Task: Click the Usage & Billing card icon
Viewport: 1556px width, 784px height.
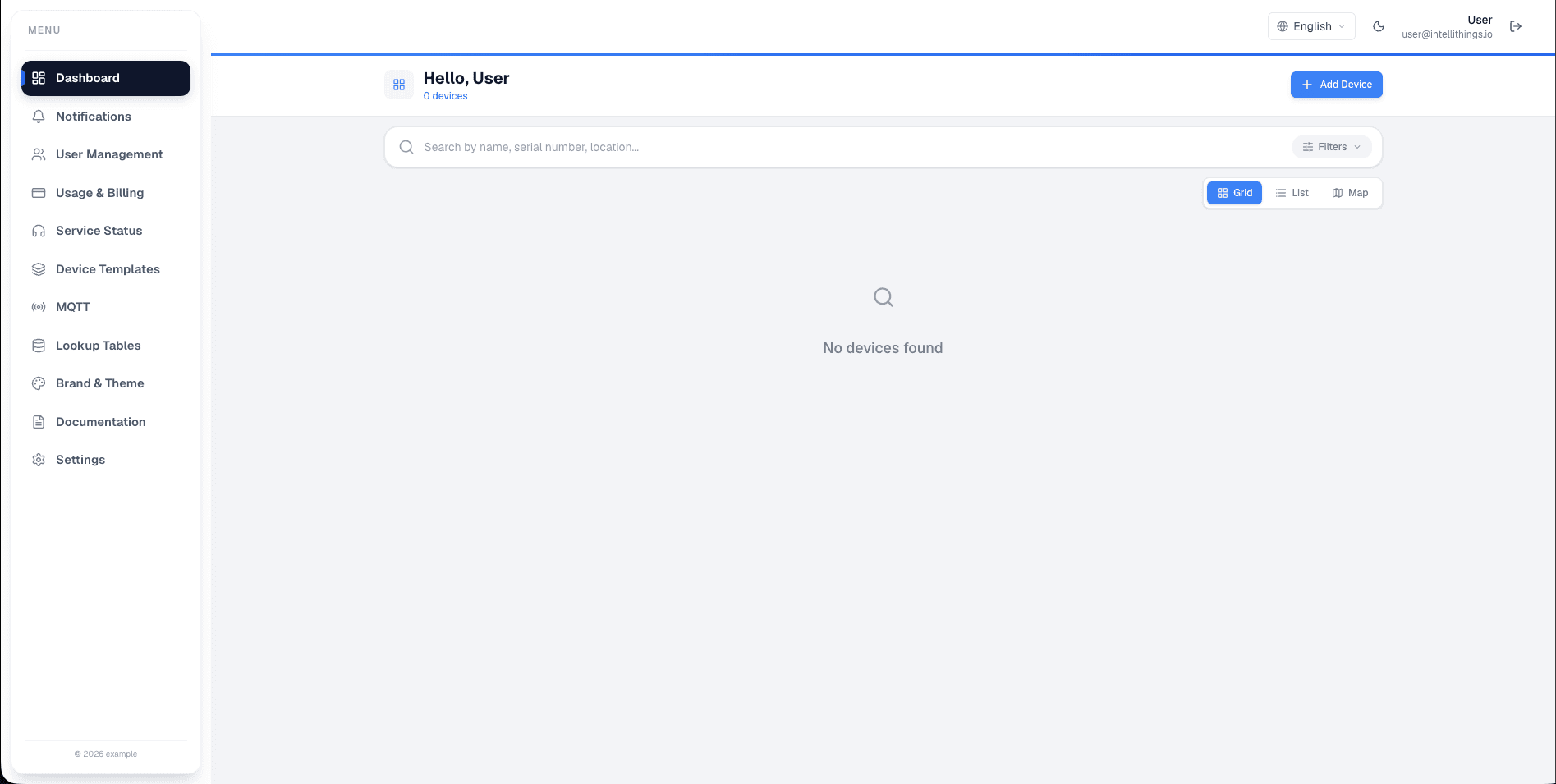Action: 39,193
